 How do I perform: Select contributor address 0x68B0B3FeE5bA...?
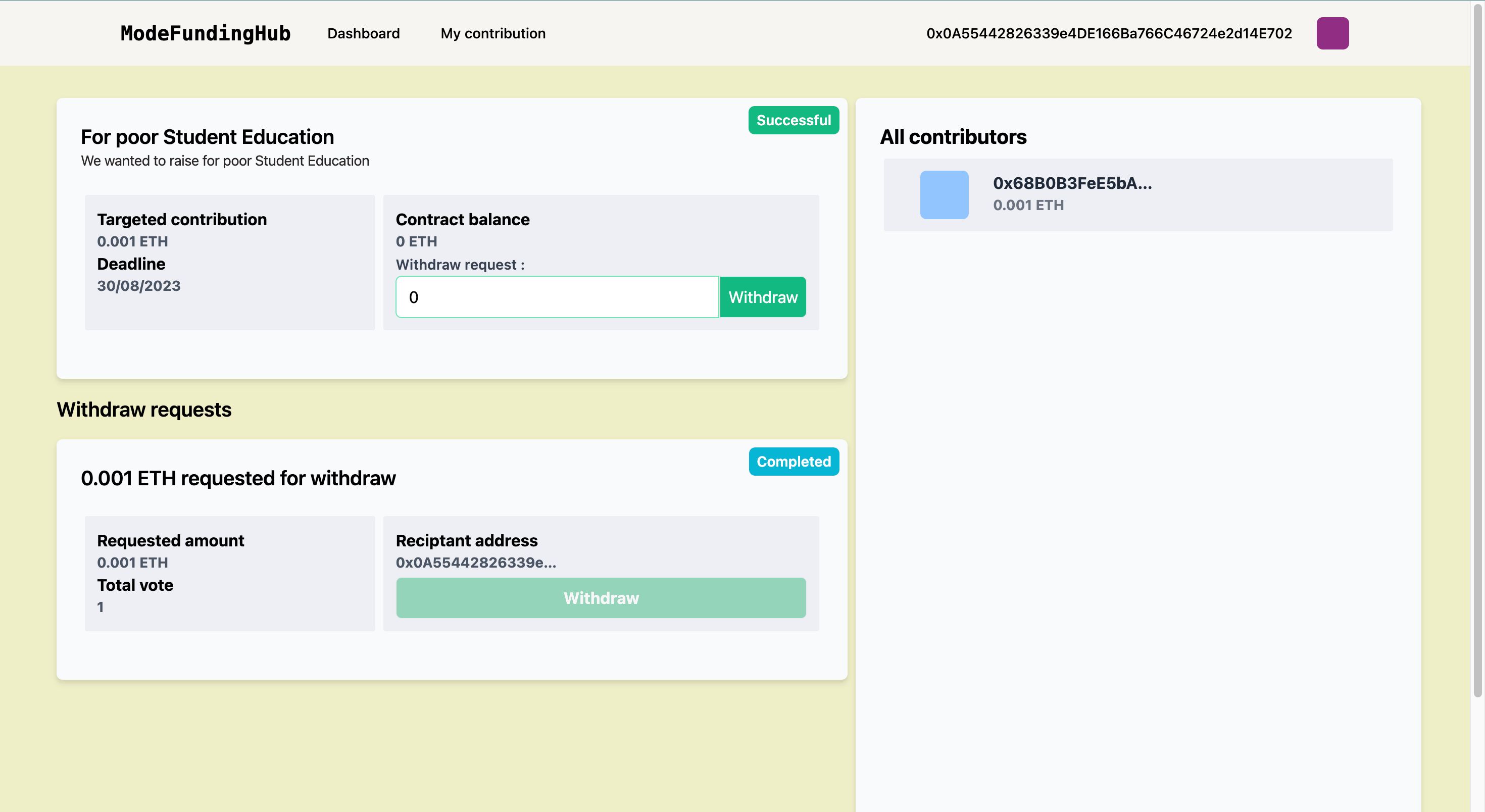click(x=1072, y=183)
